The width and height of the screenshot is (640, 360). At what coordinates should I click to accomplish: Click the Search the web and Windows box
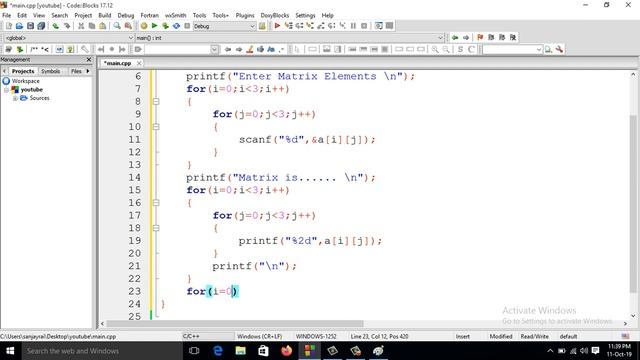tap(102, 351)
